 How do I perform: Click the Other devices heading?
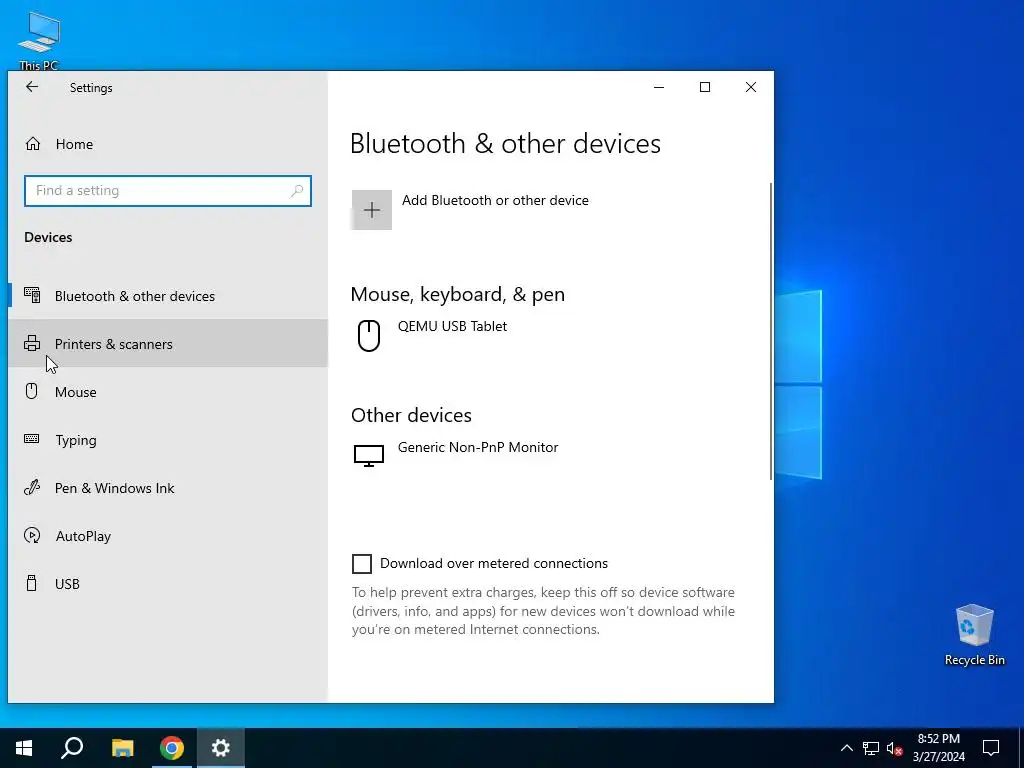point(411,415)
